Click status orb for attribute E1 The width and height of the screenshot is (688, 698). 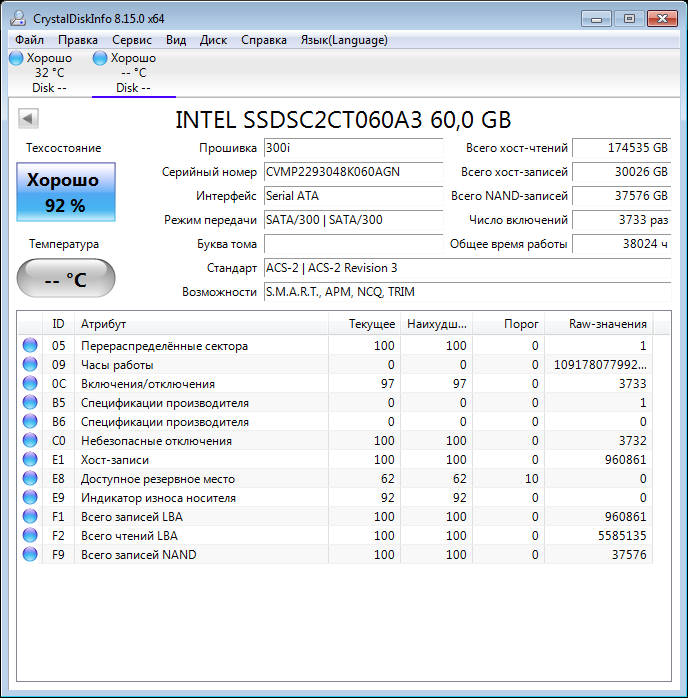tap(30, 459)
